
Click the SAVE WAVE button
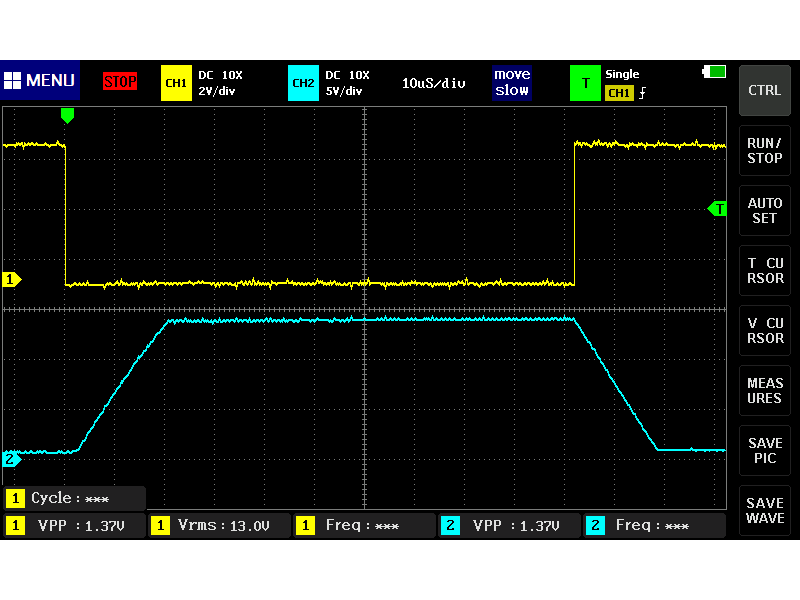765,511
